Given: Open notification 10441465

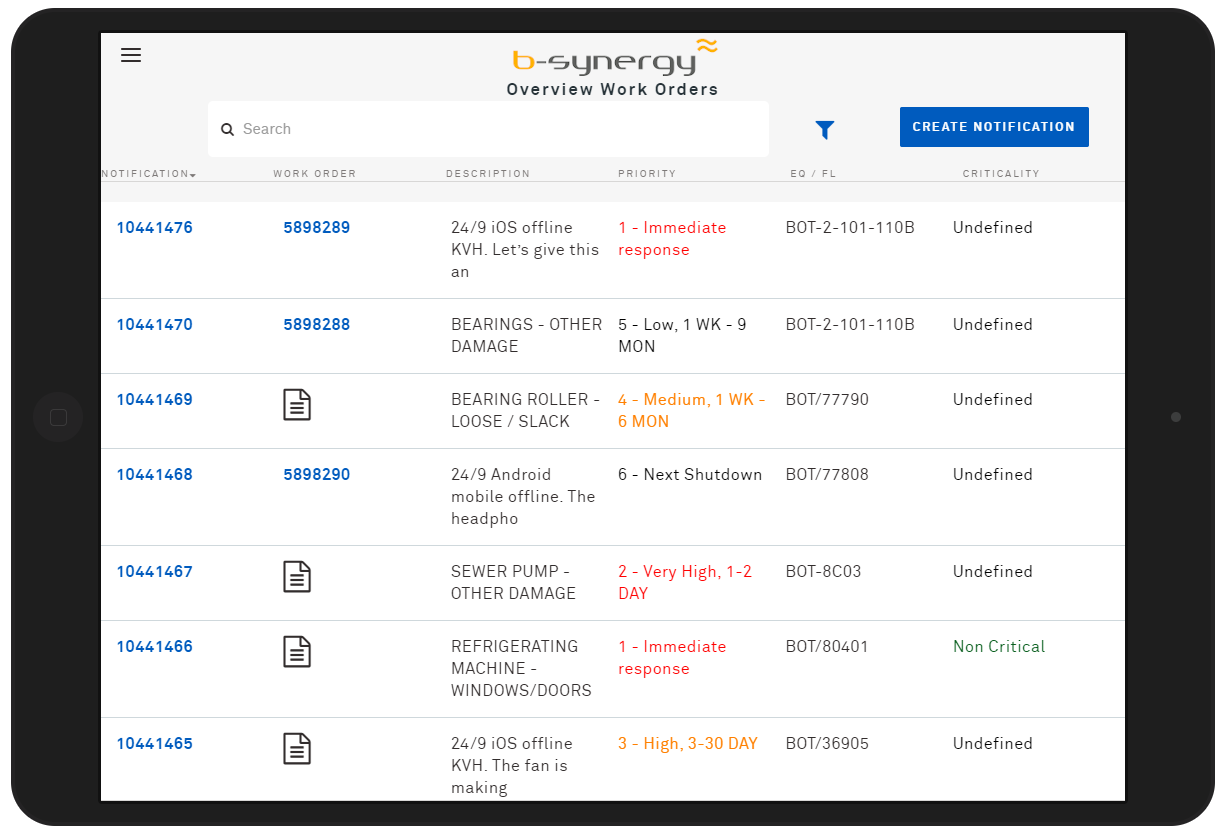Looking at the screenshot, I should click(155, 744).
